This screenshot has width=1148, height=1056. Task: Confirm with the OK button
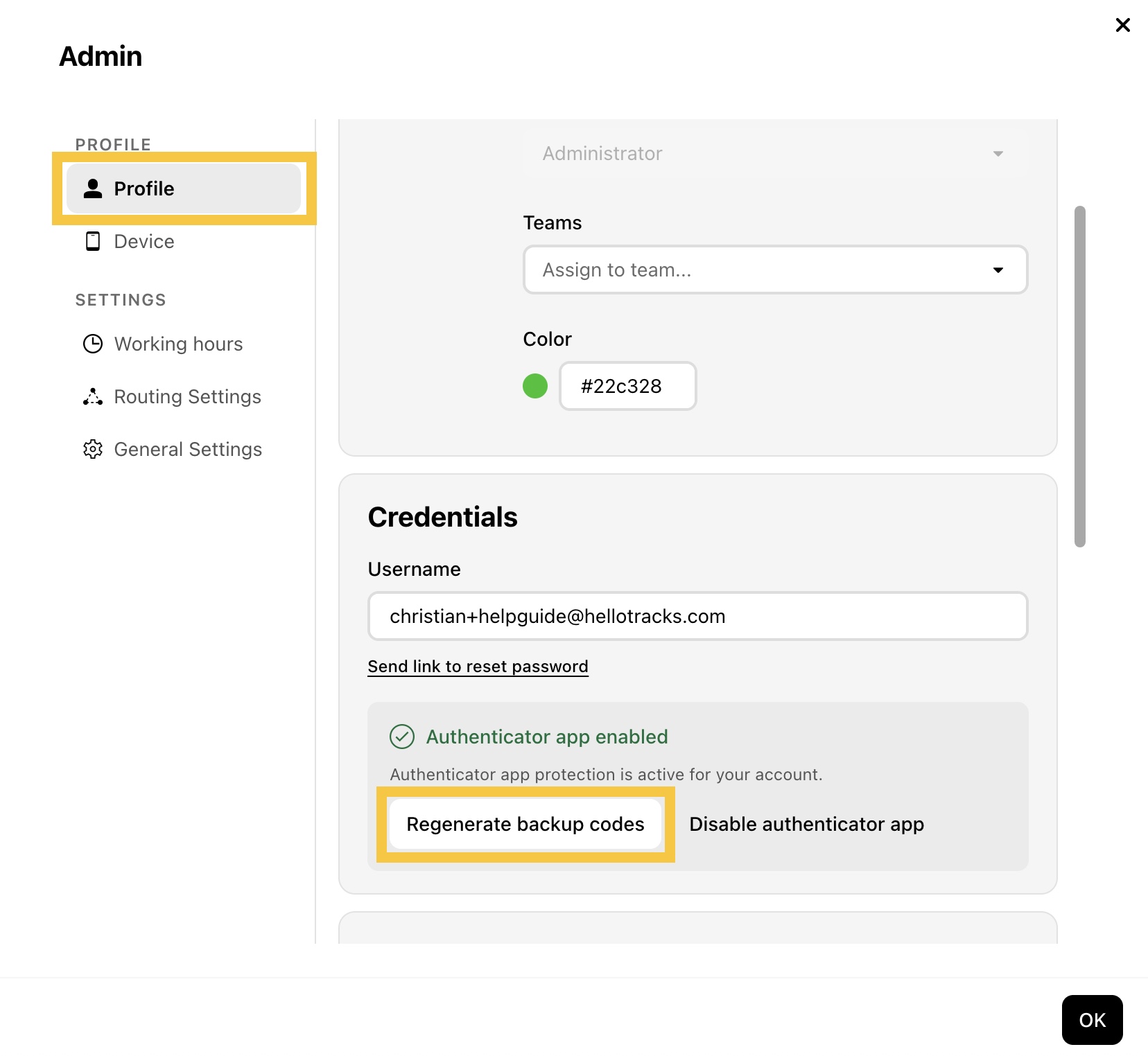tap(1093, 1020)
